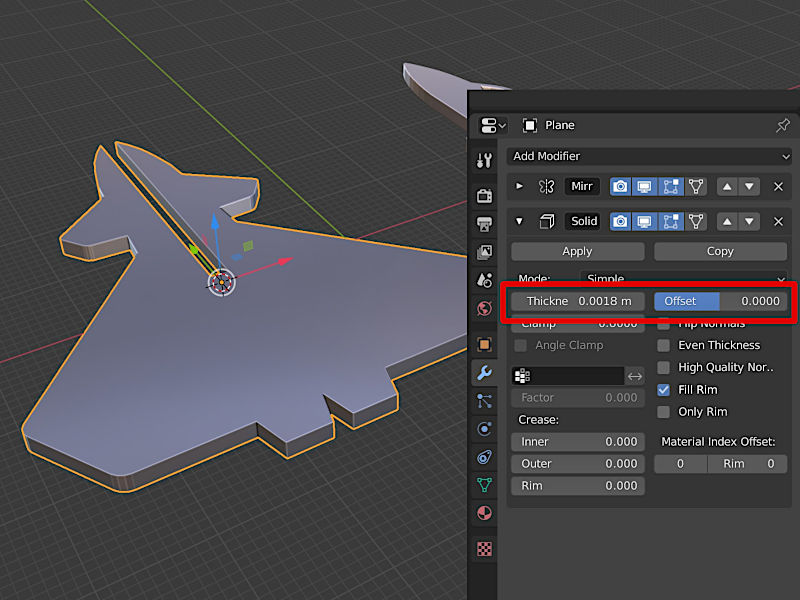Pin the properties editor context
The image size is (800, 600).
(x=783, y=125)
